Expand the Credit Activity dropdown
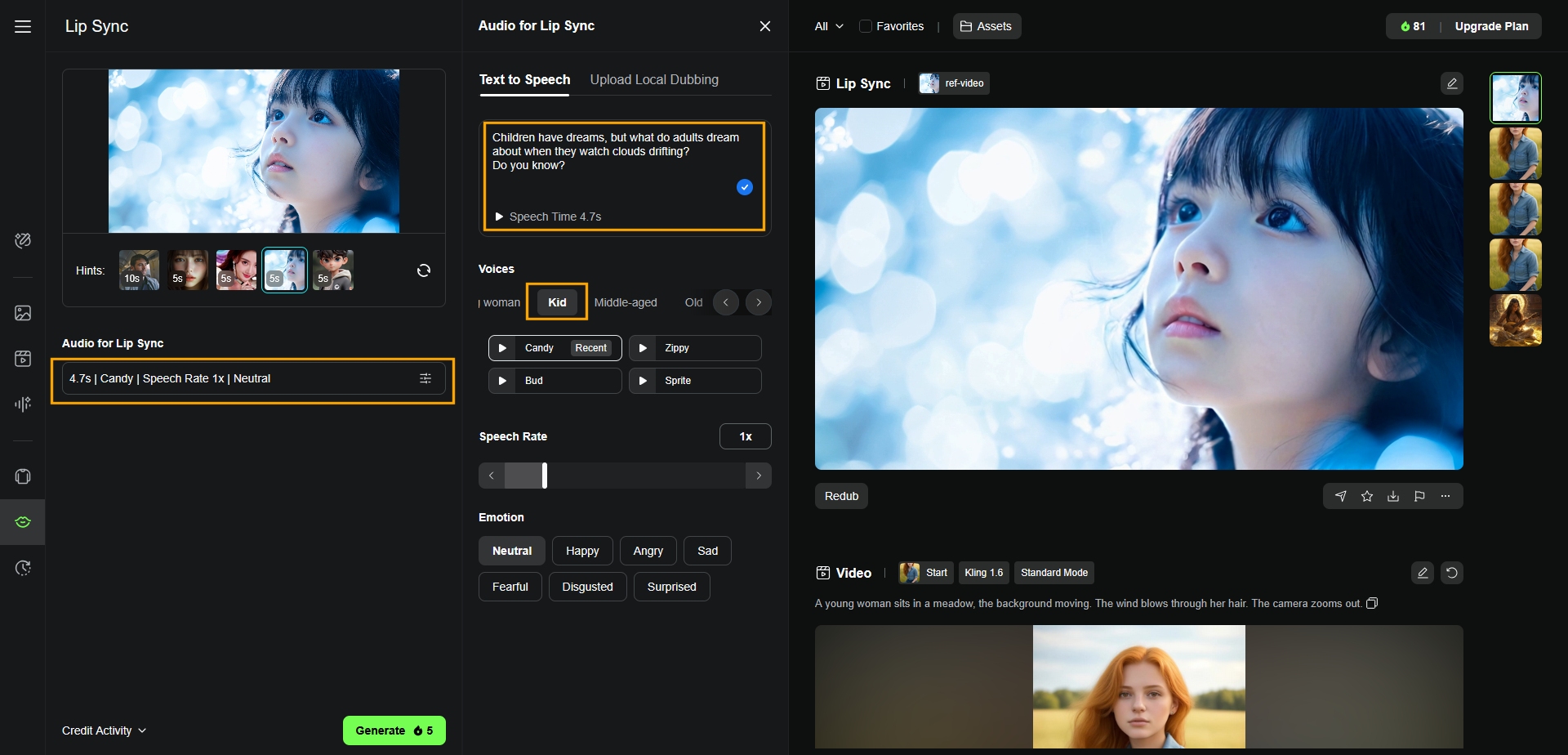This screenshot has height=755, width=1568. click(105, 730)
